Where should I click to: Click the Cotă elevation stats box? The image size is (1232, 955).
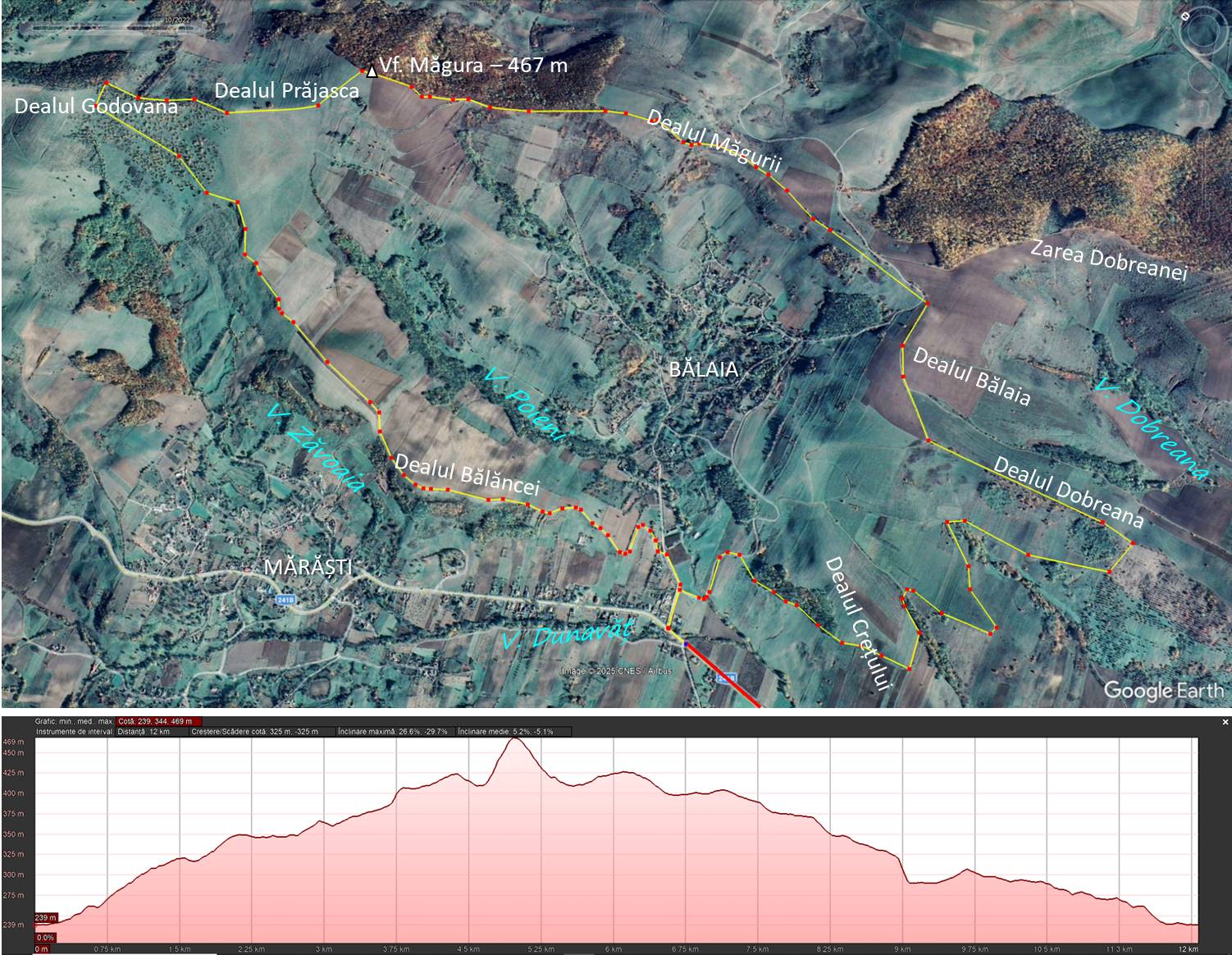pyautogui.click(x=160, y=722)
